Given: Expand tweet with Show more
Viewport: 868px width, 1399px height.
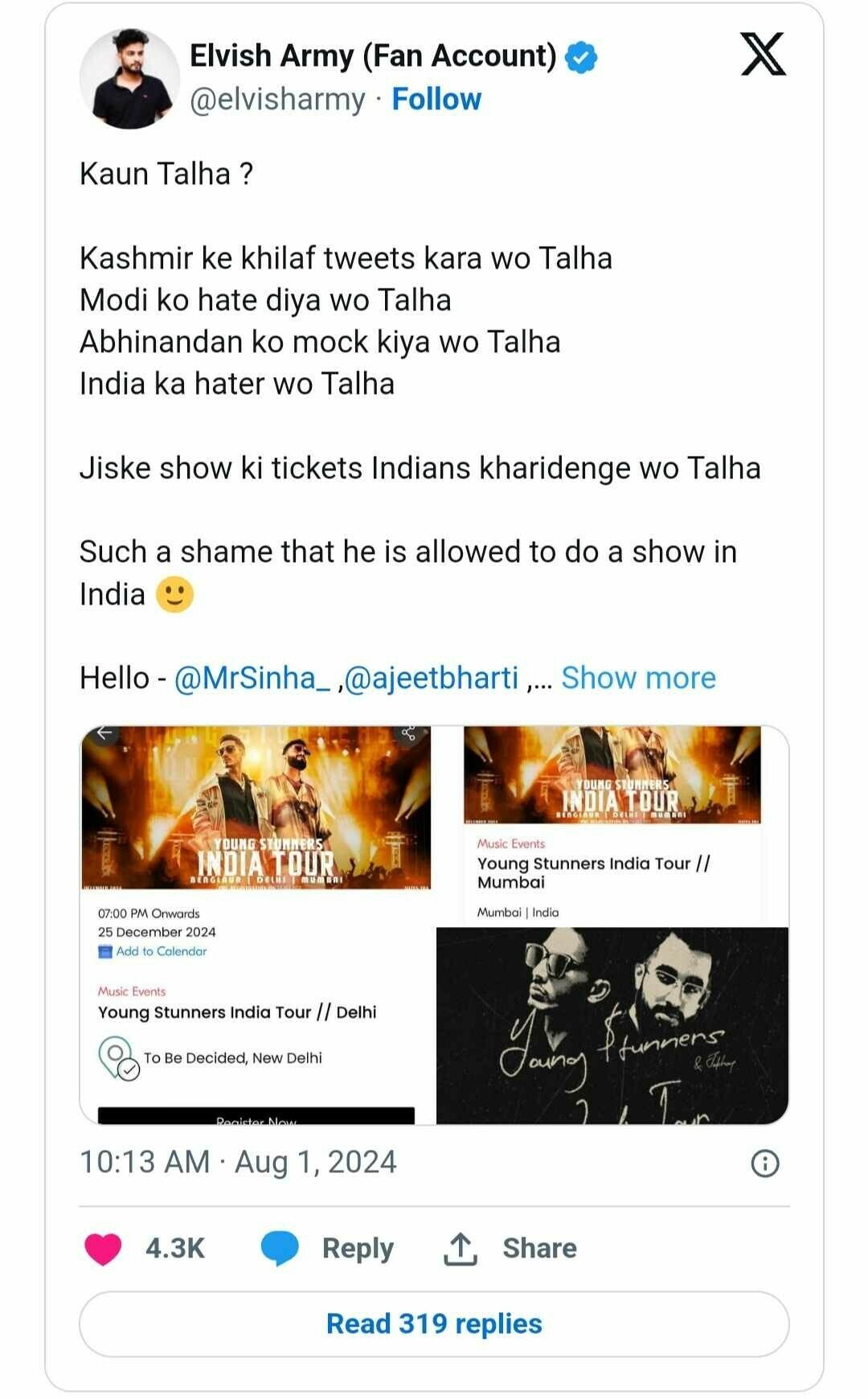Looking at the screenshot, I should click(638, 678).
